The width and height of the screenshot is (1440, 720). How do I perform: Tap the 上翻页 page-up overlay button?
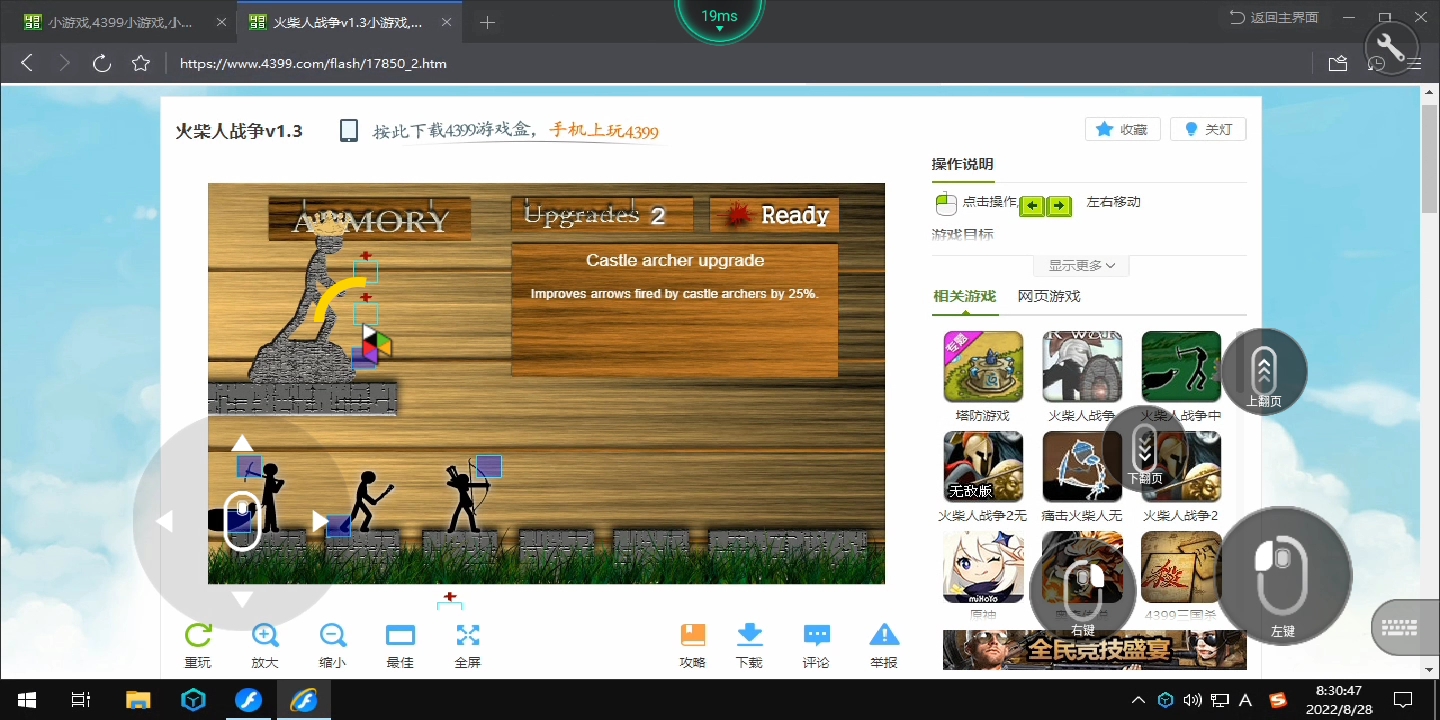click(x=1264, y=371)
